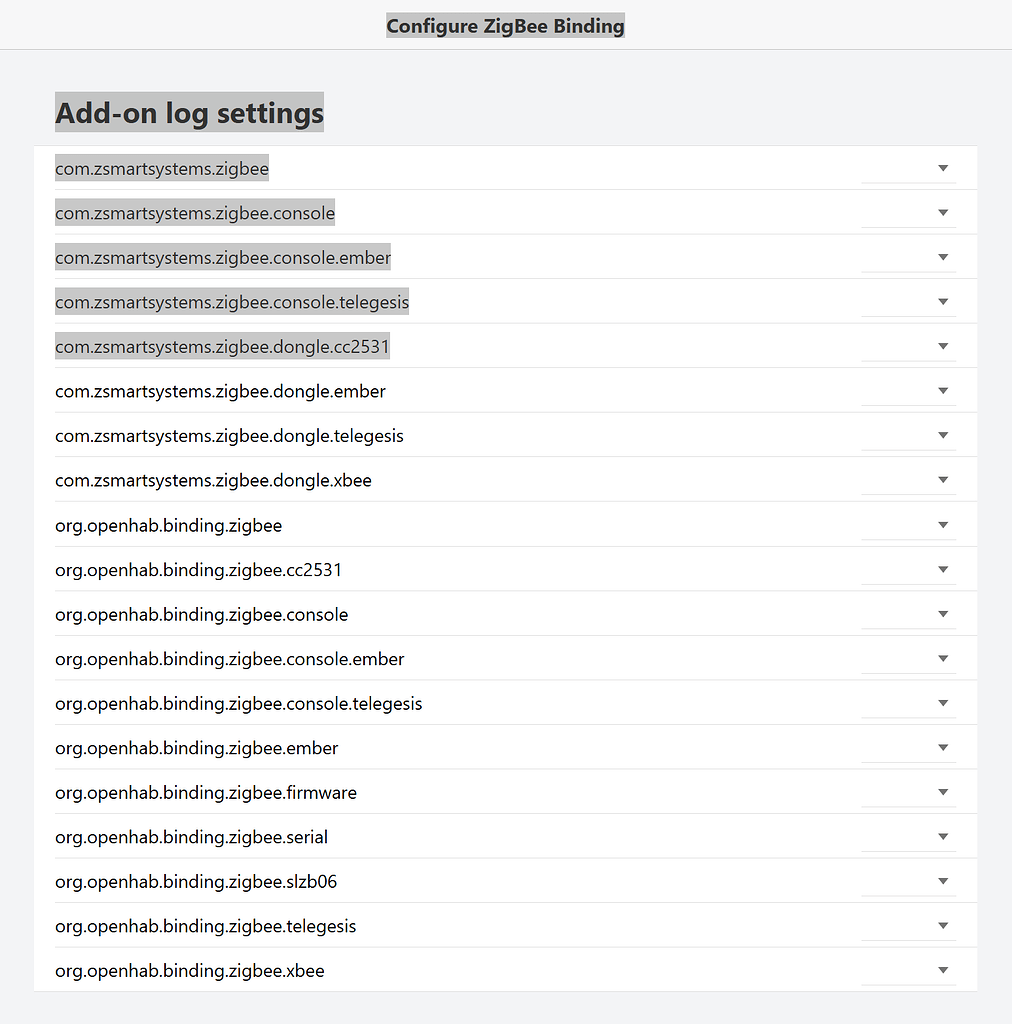This screenshot has height=1024, width=1012.
Task: Open dropdown for org.openhab.binding.zigbee.slzb06
Action: point(941,879)
